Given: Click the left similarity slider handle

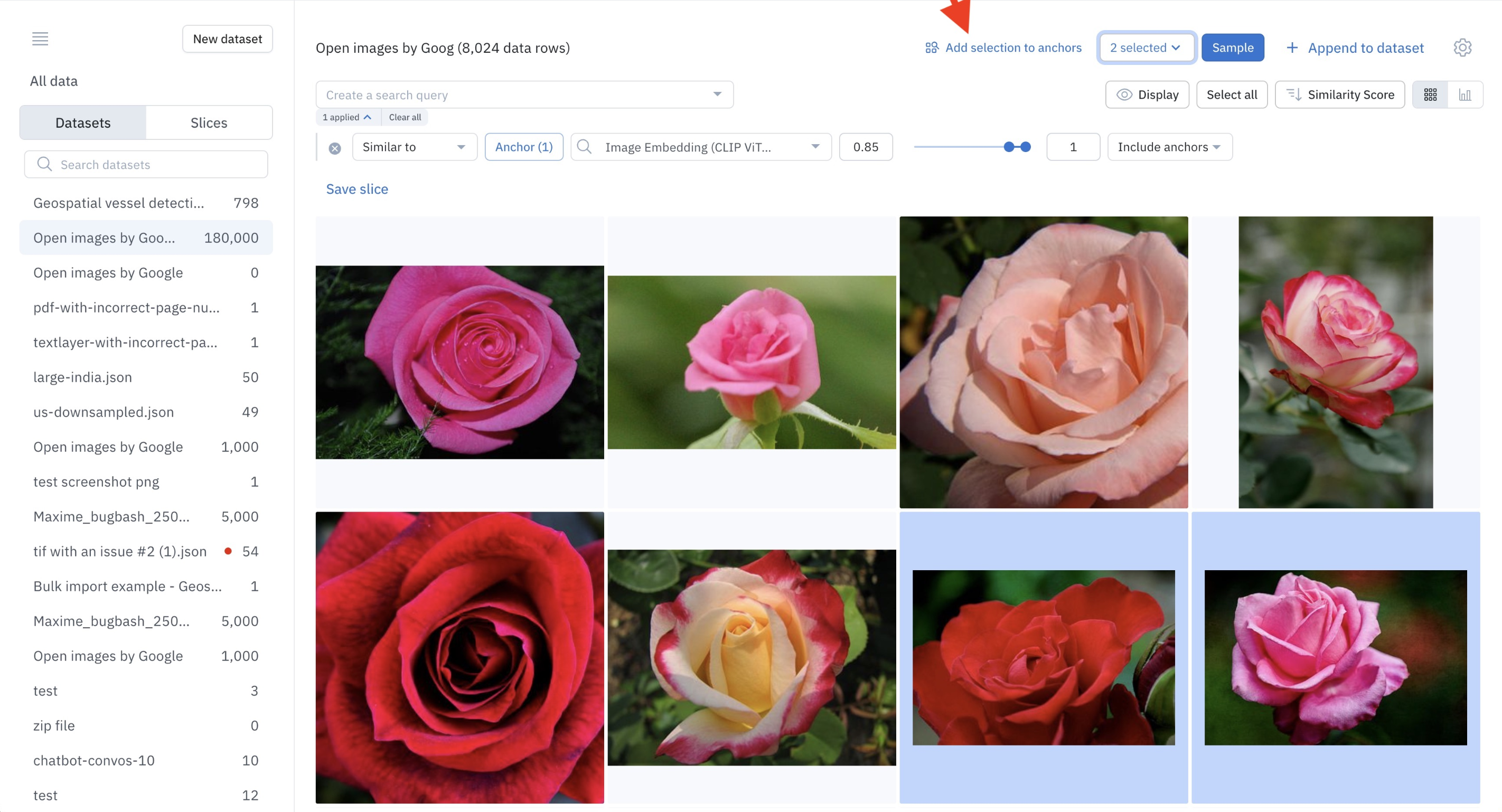Looking at the screenshot, I should tap(1009, 147).
